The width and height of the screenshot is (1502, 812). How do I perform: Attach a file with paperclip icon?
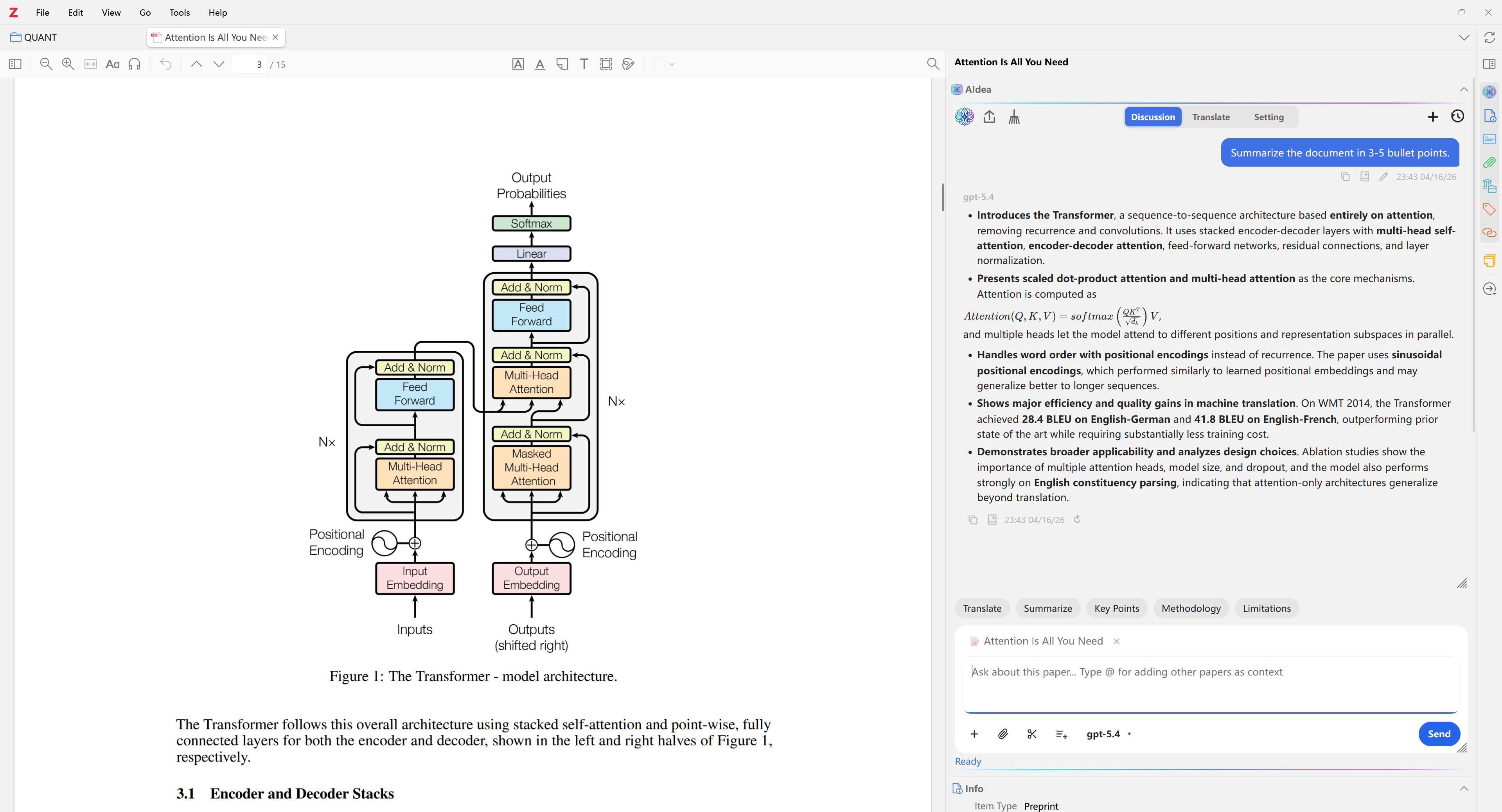[1003, 734]
